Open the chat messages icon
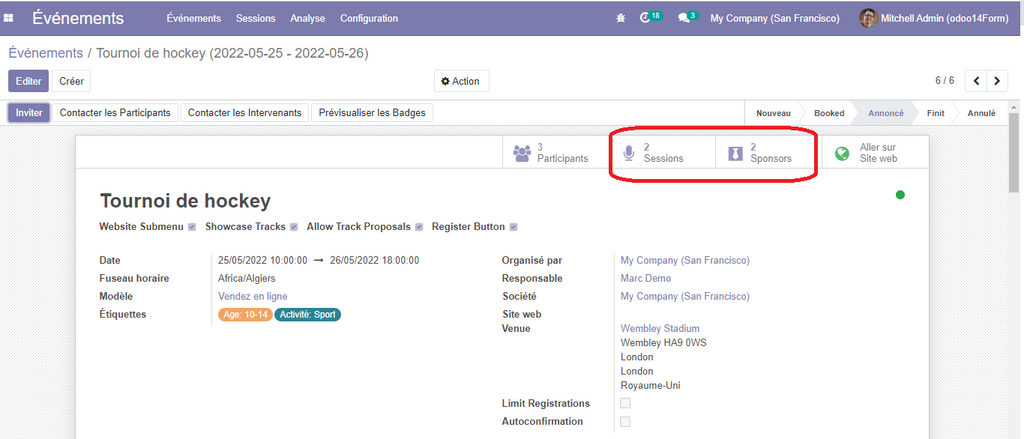Viewport: 1024px width, 439px height. pyautogui.click(x=685, y=18)
